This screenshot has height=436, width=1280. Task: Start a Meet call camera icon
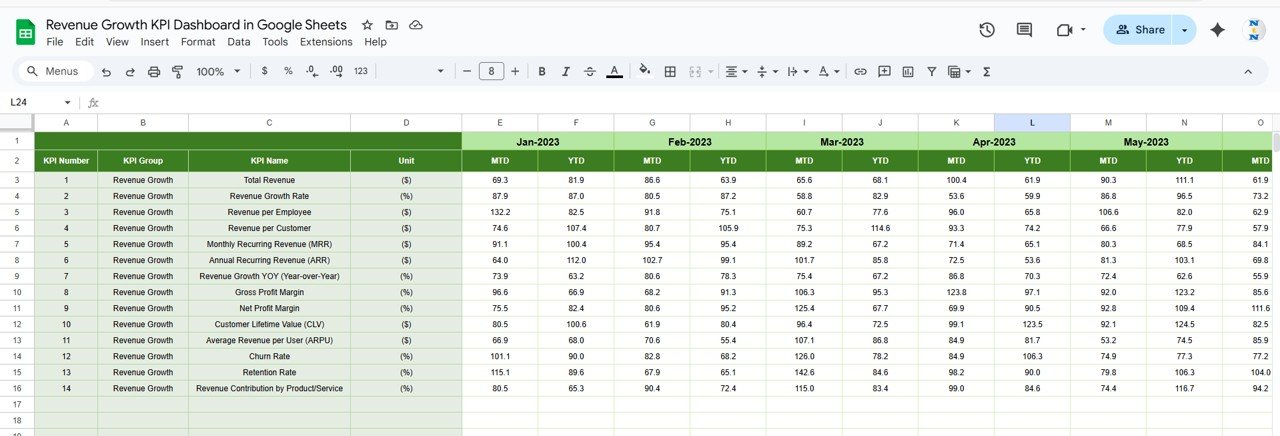tap(1070, 30)
